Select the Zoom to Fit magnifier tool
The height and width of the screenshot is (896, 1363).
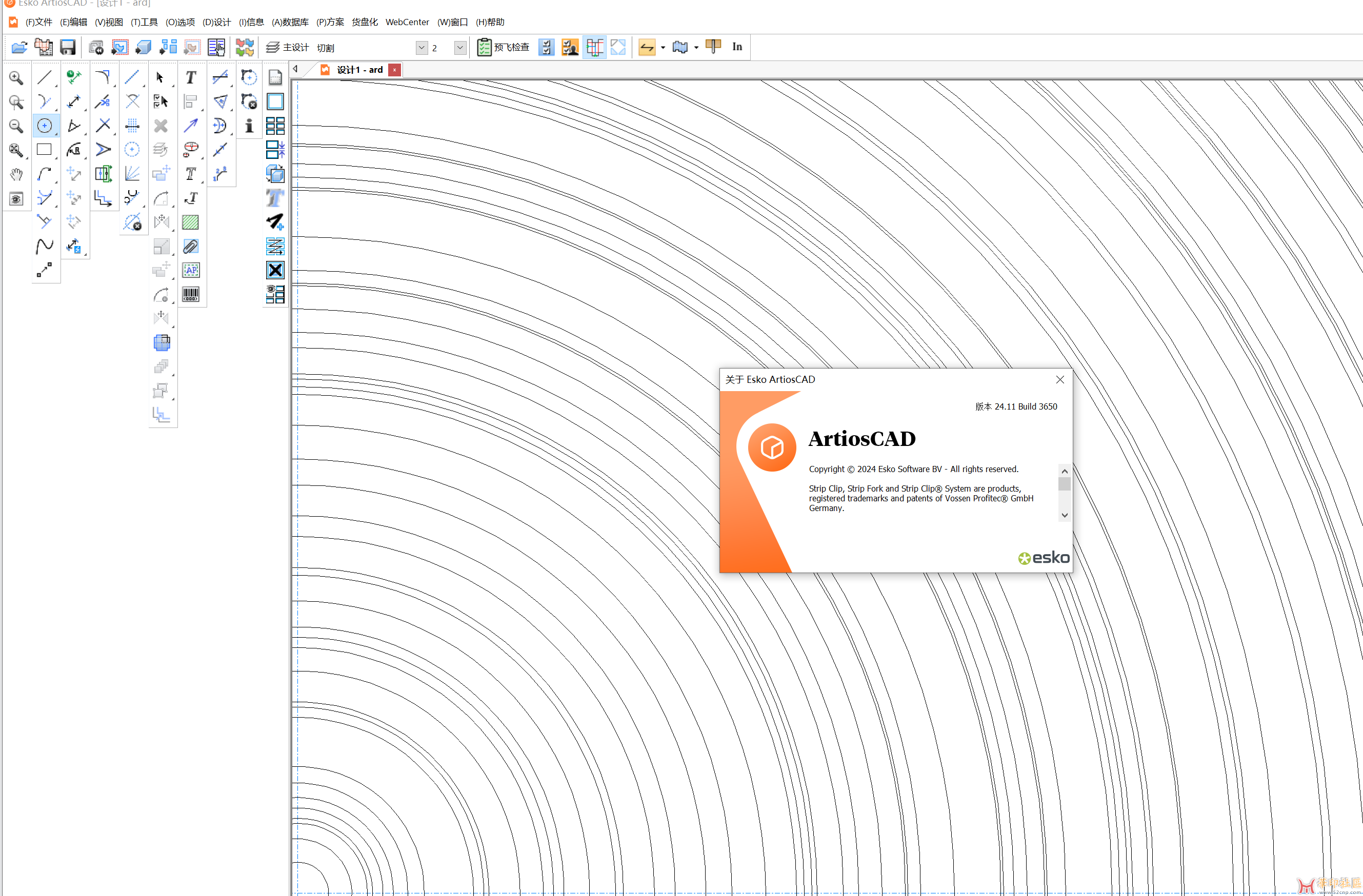pyautogui.click(x=16, y=150)
